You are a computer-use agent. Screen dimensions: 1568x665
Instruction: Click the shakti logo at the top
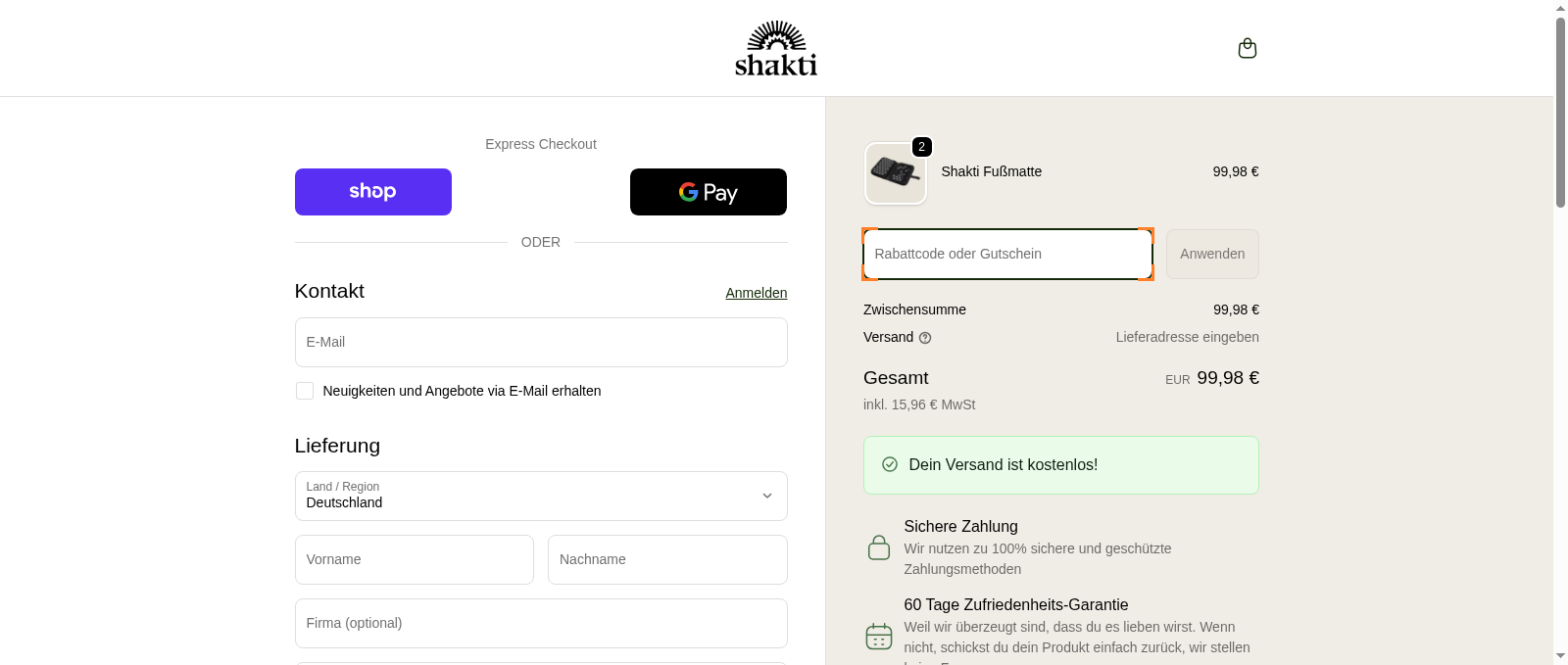point(775,47)
